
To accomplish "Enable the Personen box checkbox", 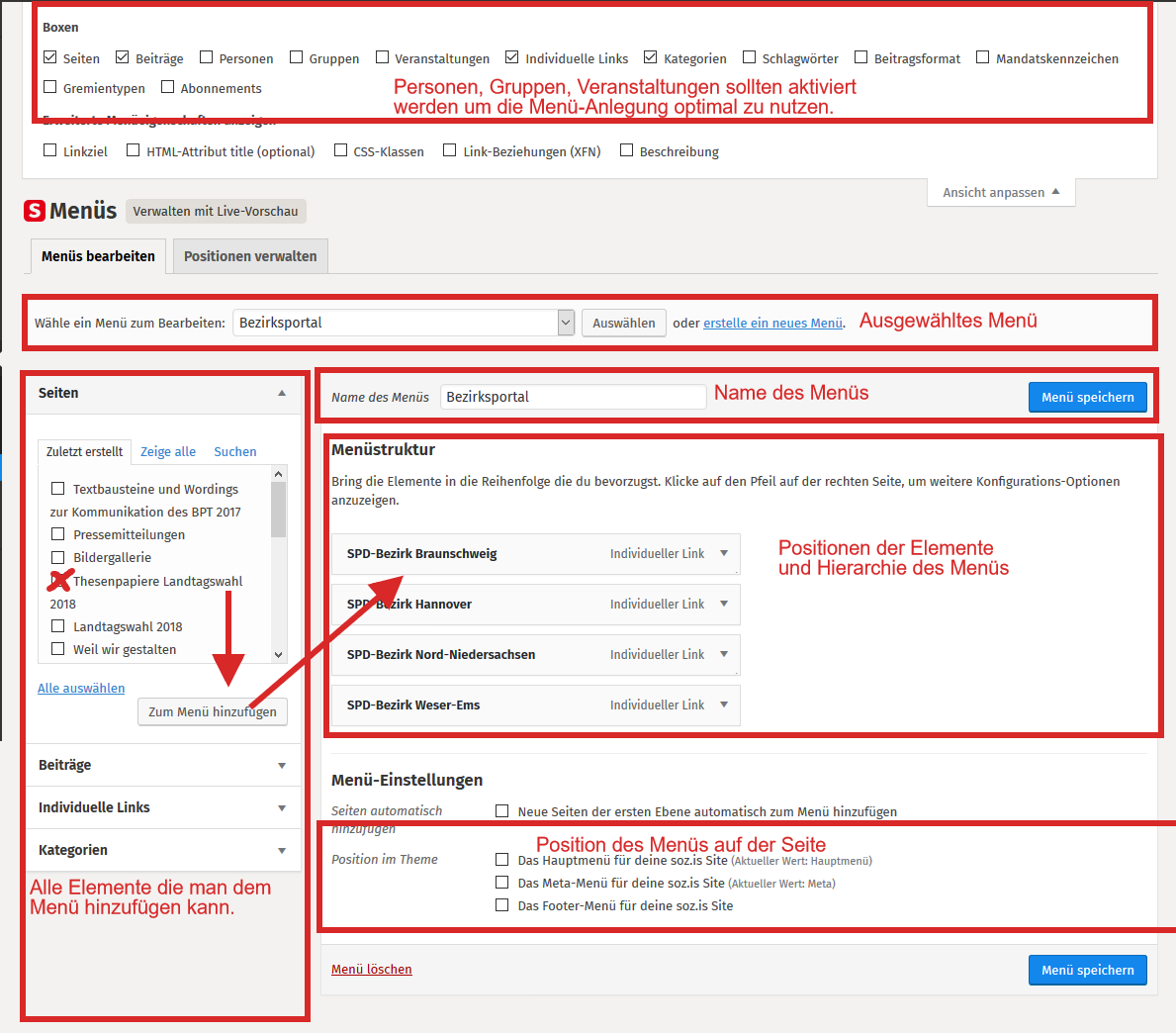I will [207, 57].
